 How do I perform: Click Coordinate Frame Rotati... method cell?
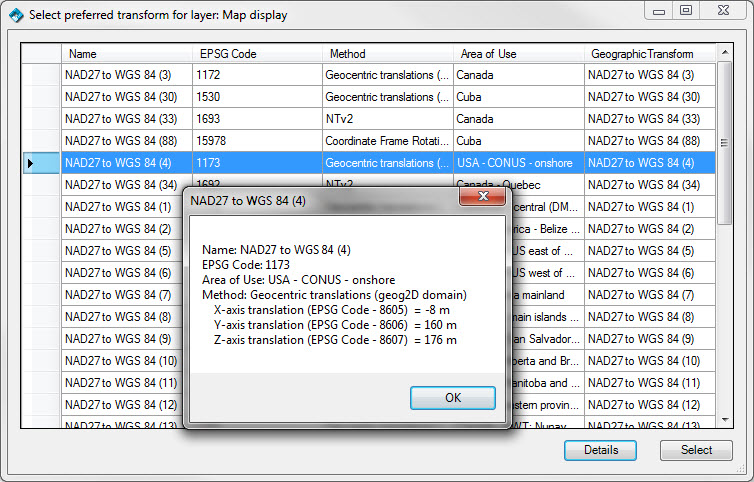coord(388,141)
